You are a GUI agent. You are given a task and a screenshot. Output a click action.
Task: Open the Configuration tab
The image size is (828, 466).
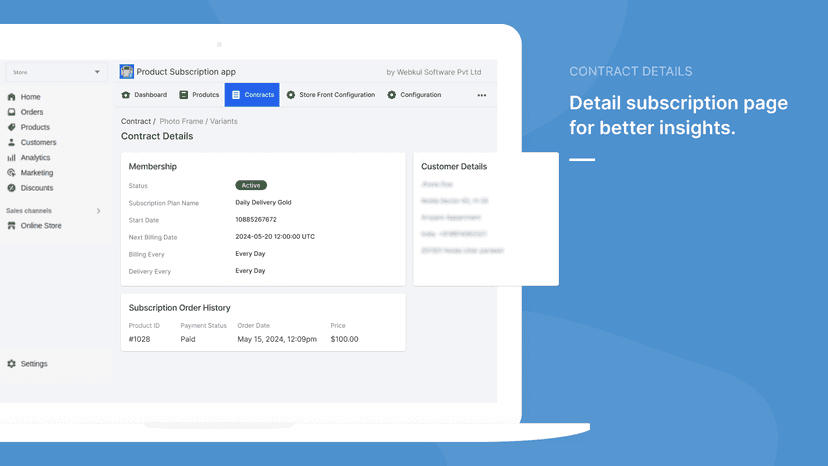(x=415, y=95)
